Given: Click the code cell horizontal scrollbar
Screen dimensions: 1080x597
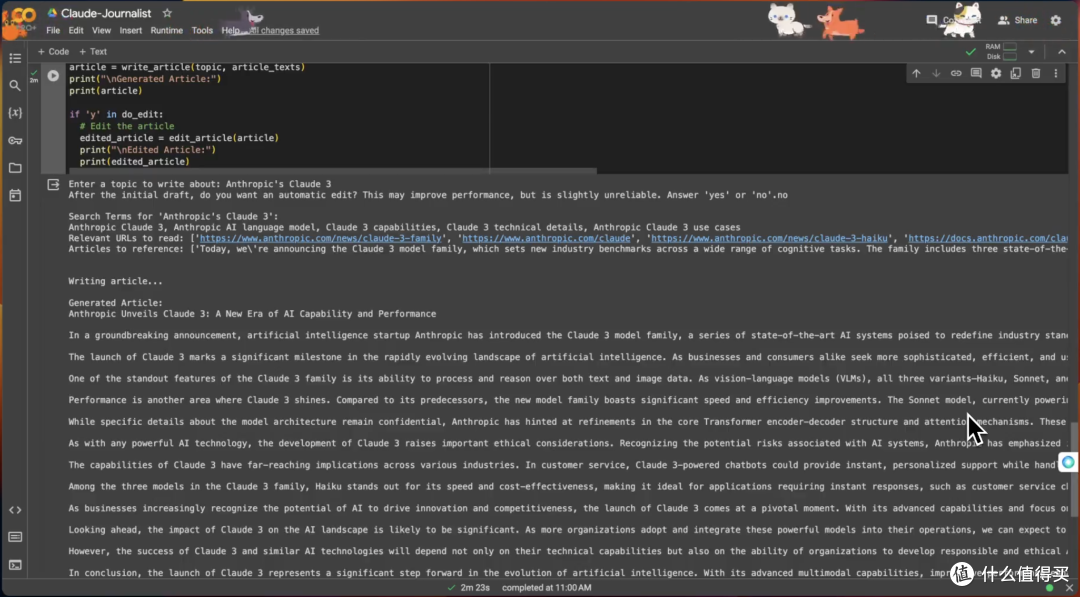Looking at the screenshot, I should (x=332, y=170).
